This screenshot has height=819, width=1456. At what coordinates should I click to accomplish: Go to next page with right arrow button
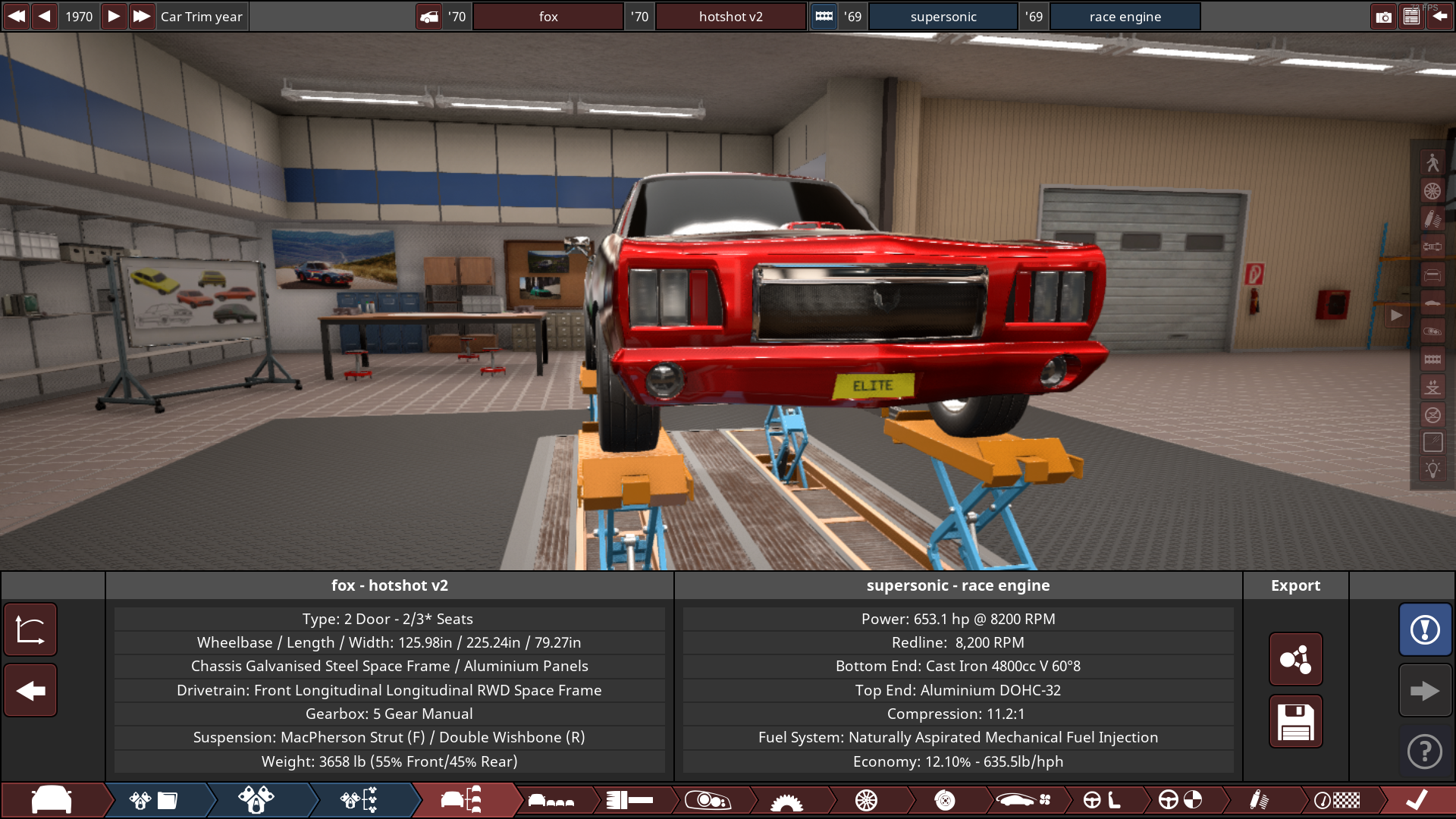tap(1425, 691)
